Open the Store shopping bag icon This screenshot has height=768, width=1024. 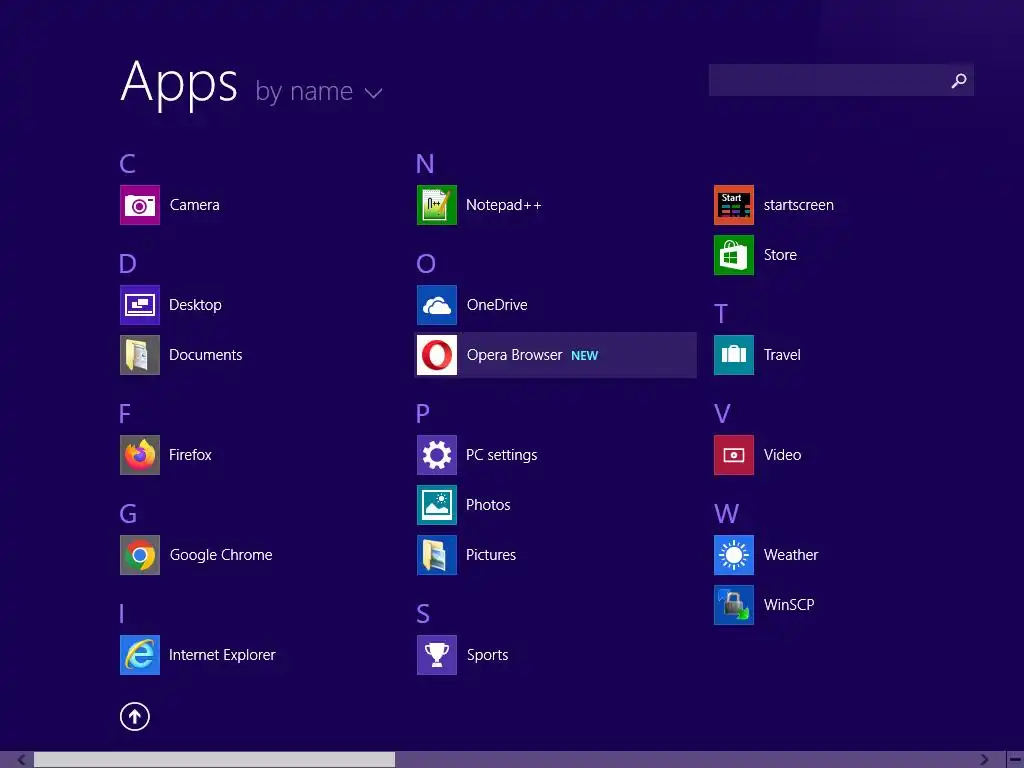coord(734,255)
